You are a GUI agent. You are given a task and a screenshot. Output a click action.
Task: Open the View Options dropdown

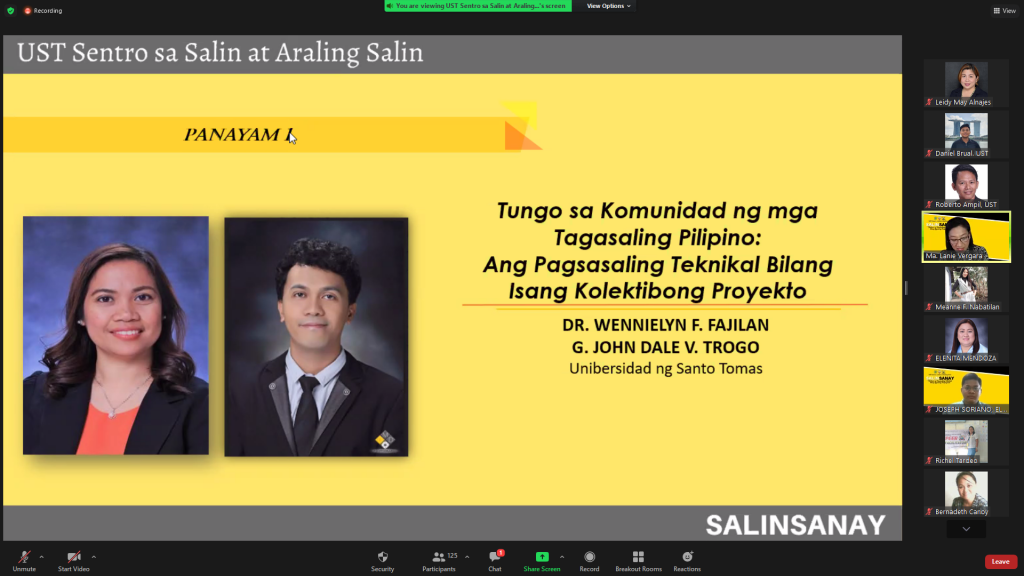coord(608,6)
